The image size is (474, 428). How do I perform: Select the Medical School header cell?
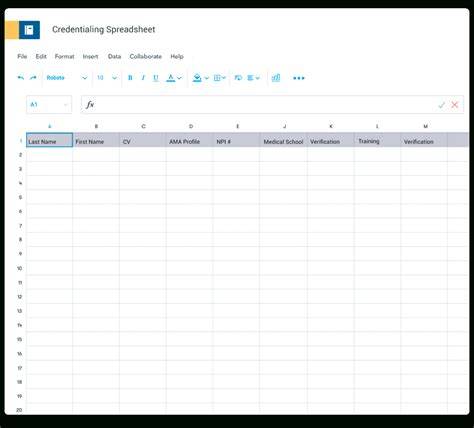tap(283, 140)
